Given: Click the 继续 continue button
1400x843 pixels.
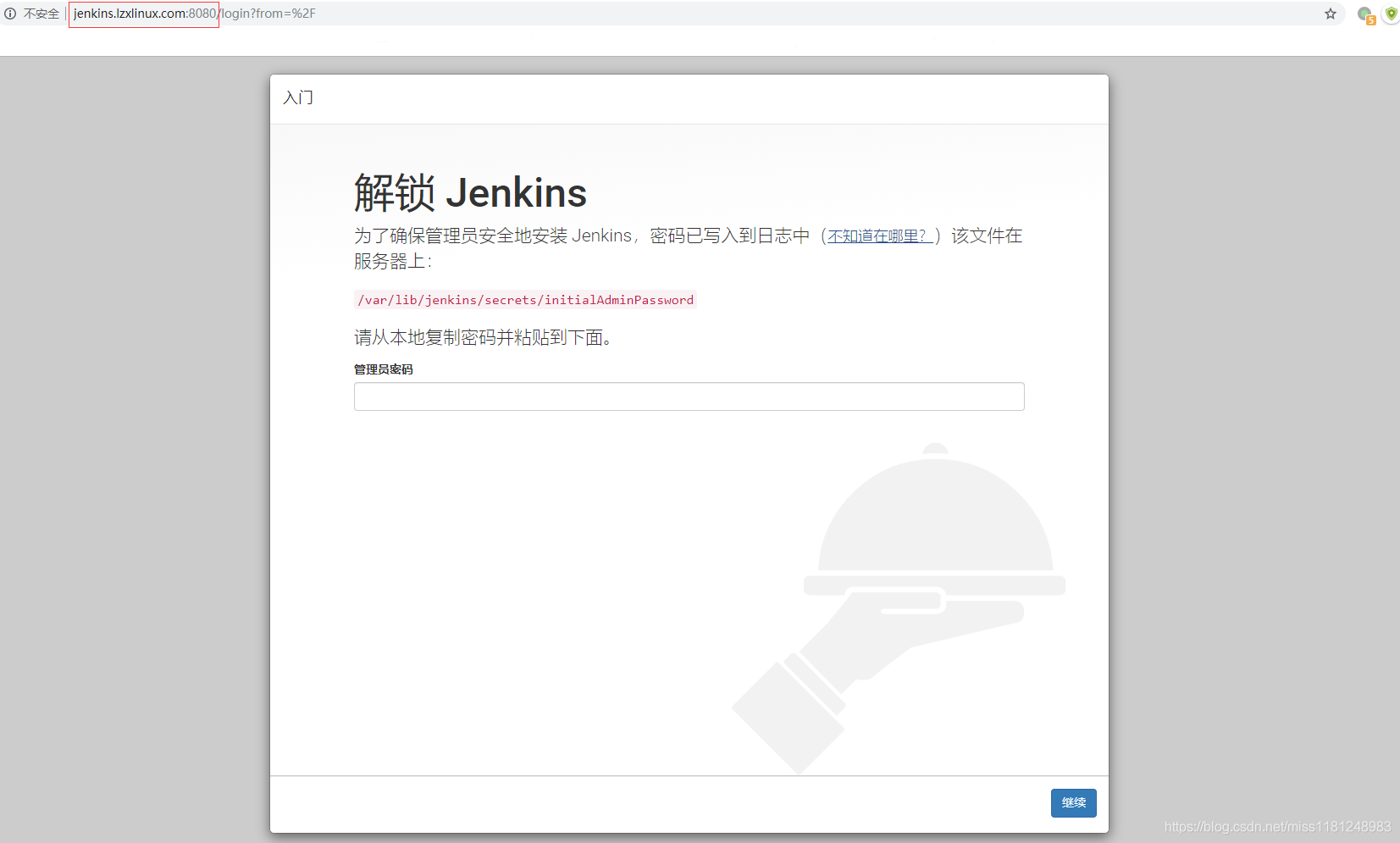Looking at the screenshot, I should (x=1073, y=803).
